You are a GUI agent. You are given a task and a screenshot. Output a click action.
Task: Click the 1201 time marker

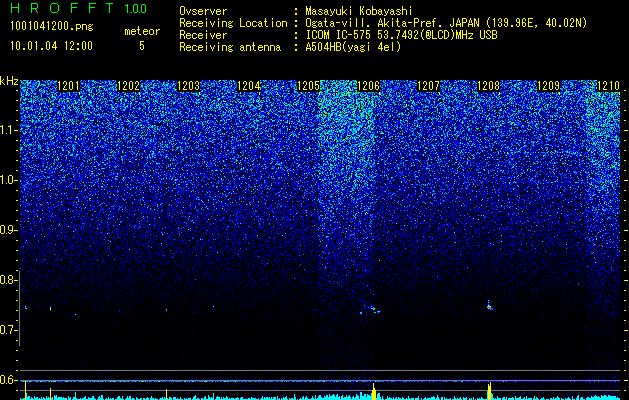pos(69,86)
